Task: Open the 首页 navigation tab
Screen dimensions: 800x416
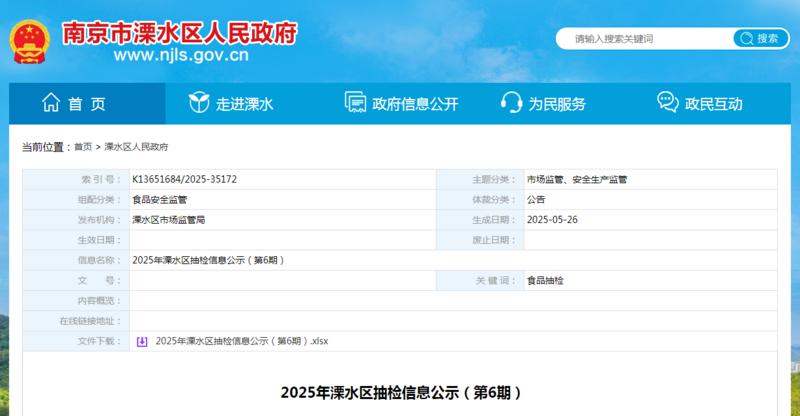Action: pyautogui.click(x=87, y=103)
